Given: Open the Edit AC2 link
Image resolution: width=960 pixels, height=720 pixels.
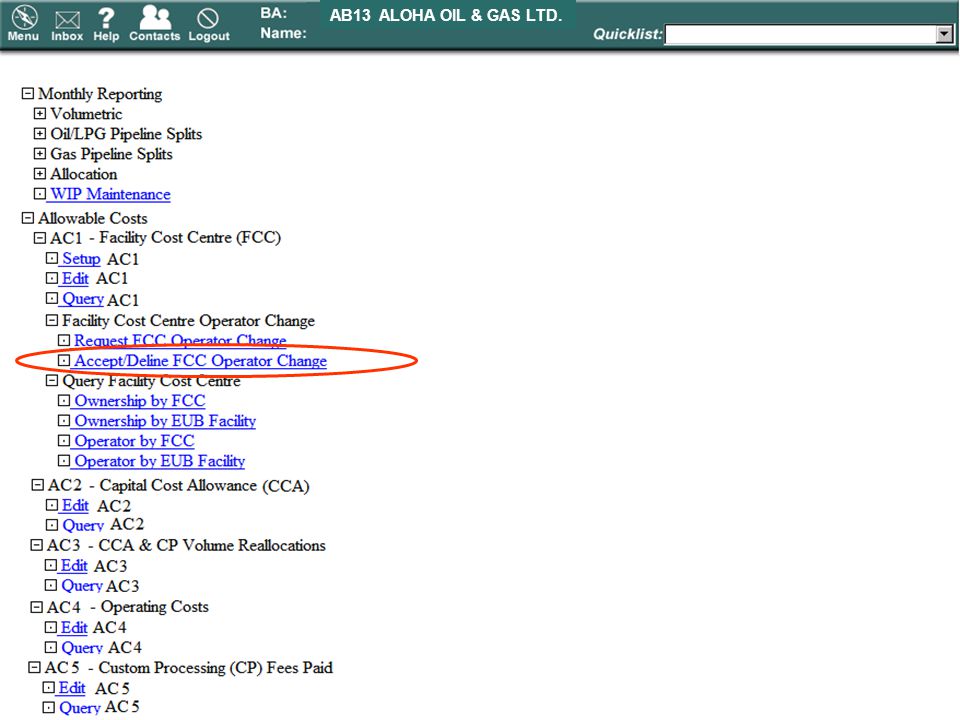Looking at the screenshot, I should (x=75, y=506).
